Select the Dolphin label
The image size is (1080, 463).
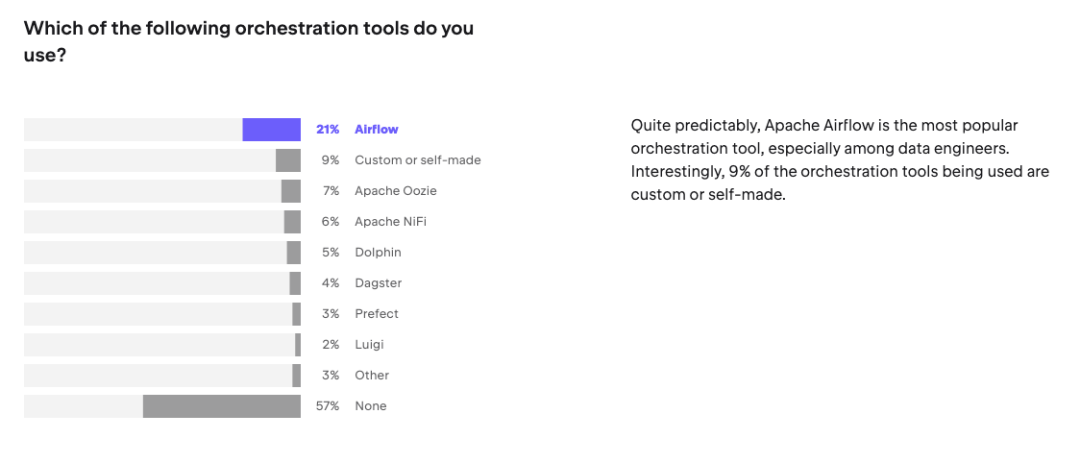point(377,252)
